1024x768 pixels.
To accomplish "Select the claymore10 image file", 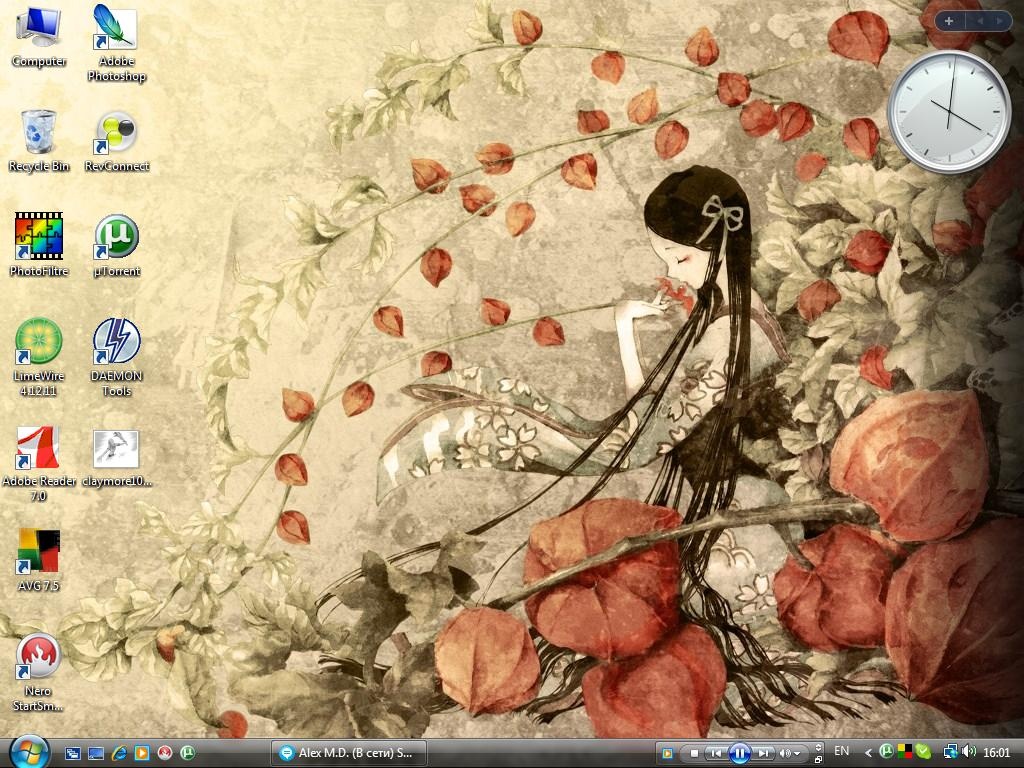I will pyautogui.click(x=117, y=458).
